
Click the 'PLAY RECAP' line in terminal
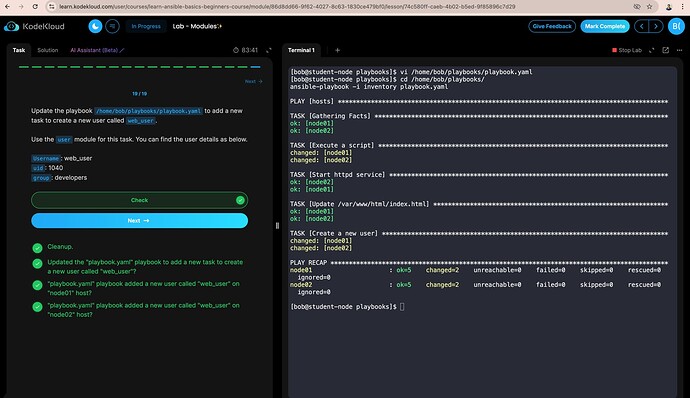pos(479,263)
